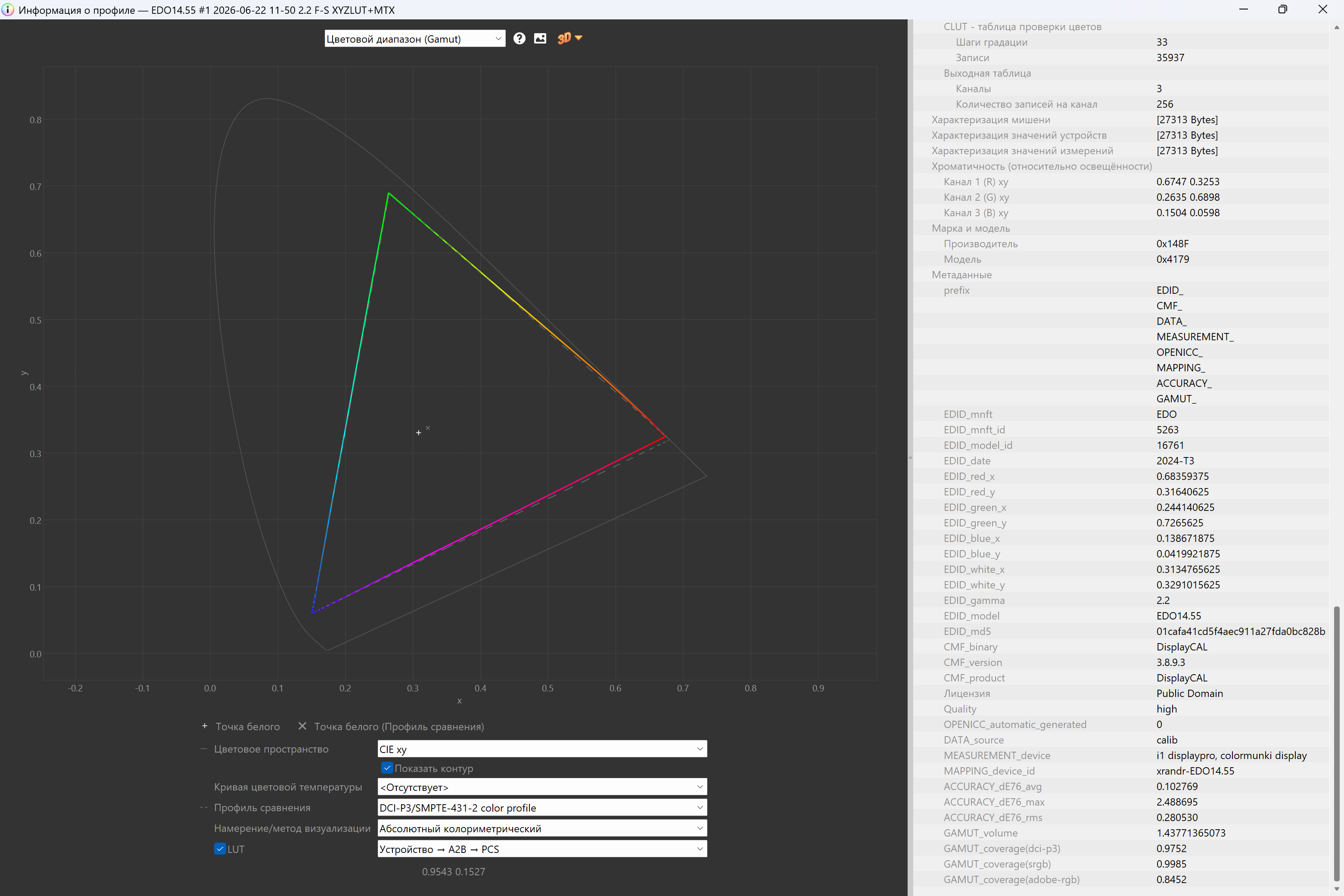Click the coordinate readout '0.9543 0.1527'

453,871
